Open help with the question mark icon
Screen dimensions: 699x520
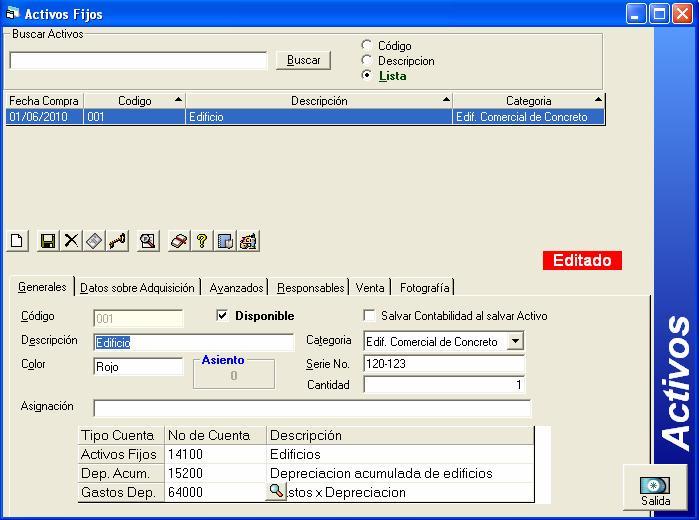202,241
